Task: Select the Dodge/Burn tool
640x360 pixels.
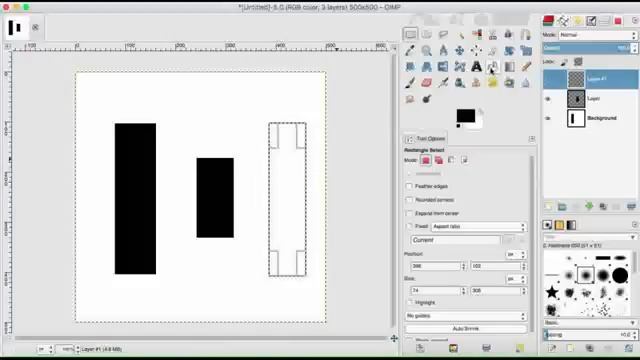Action: (x=427, y=99)
